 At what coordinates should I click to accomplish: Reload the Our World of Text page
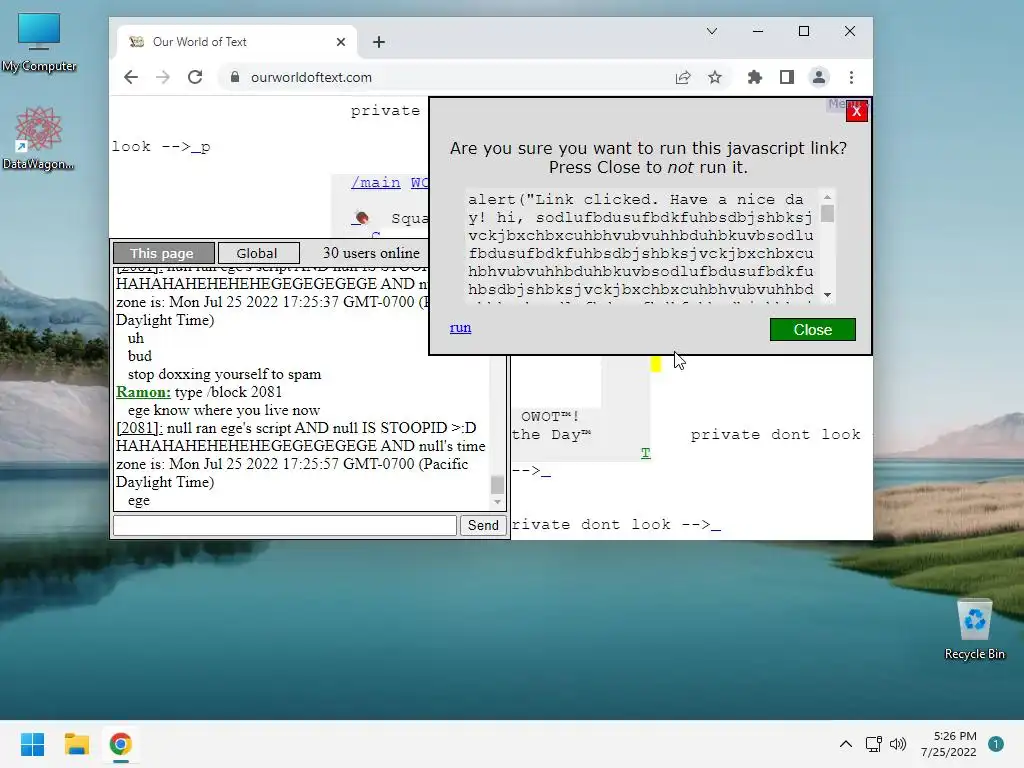195,77
